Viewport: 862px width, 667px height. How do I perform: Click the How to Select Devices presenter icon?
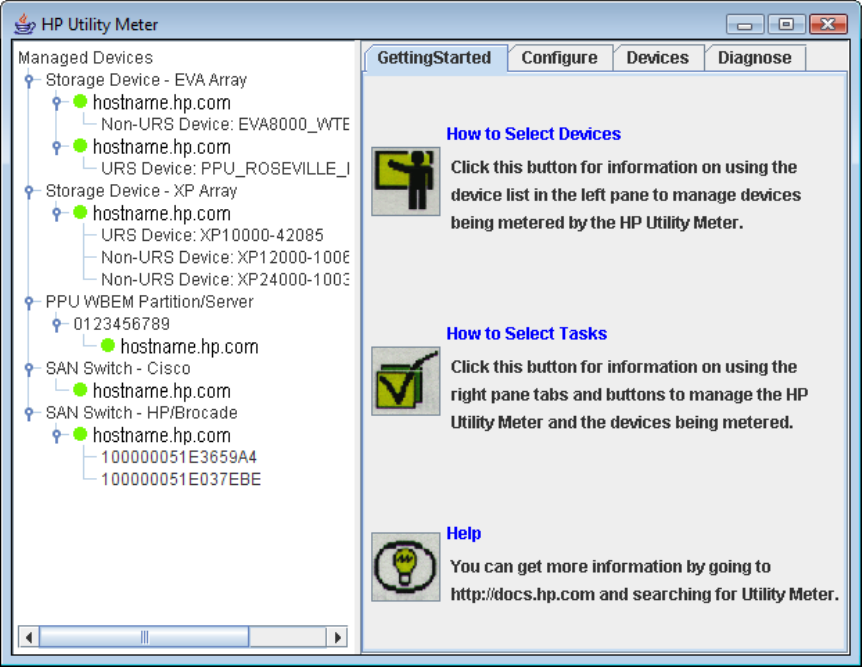coord(406,181)
